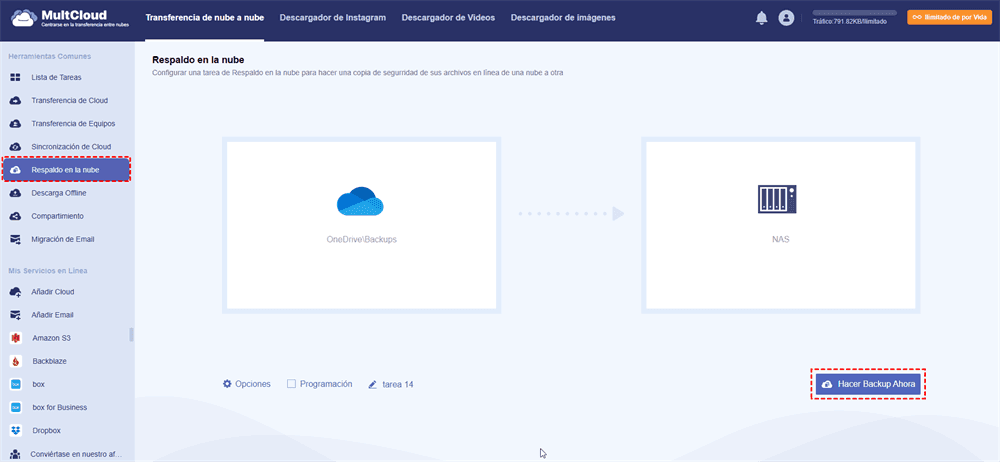Click the traffic usage progress bar
This screenshot has width=1000, height=462.
[855, 13]
